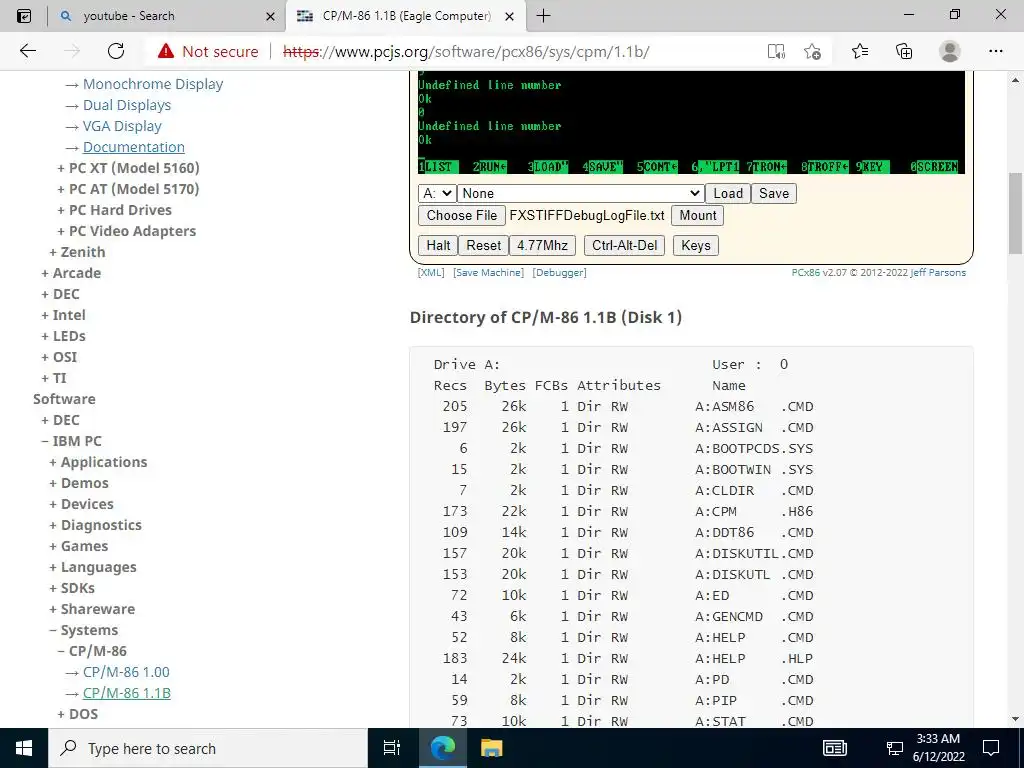Click the taskbar search box
This screenshot has width=1024, height=768.
[208, 748]
